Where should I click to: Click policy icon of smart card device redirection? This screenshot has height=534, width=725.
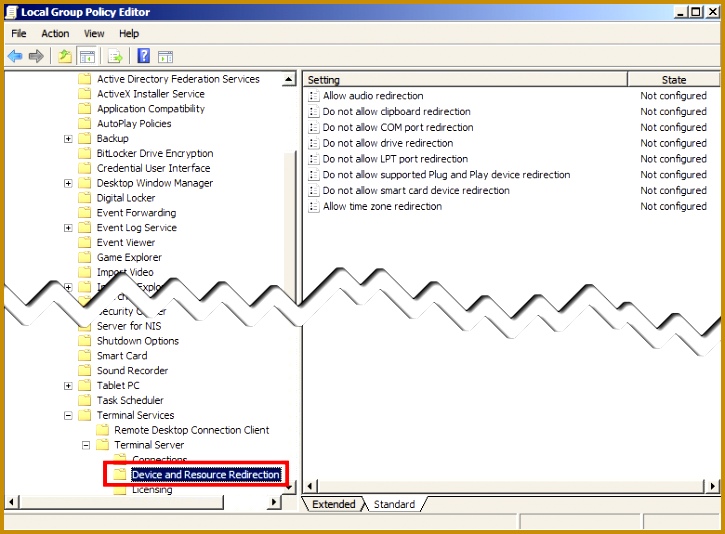pyautogui.click(x=313, y=190)
